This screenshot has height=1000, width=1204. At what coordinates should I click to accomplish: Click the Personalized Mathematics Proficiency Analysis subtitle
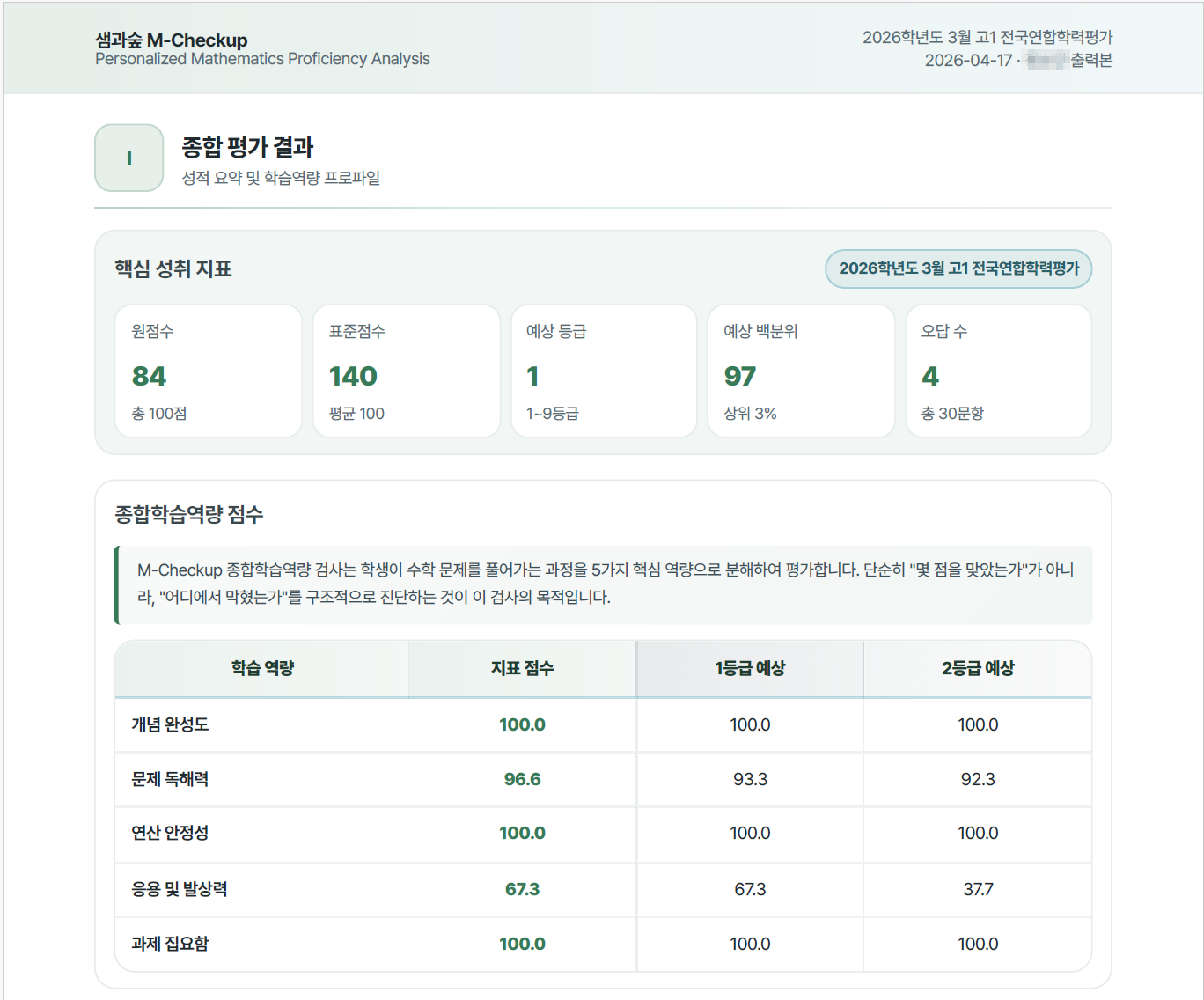click(x=262, y=59)
